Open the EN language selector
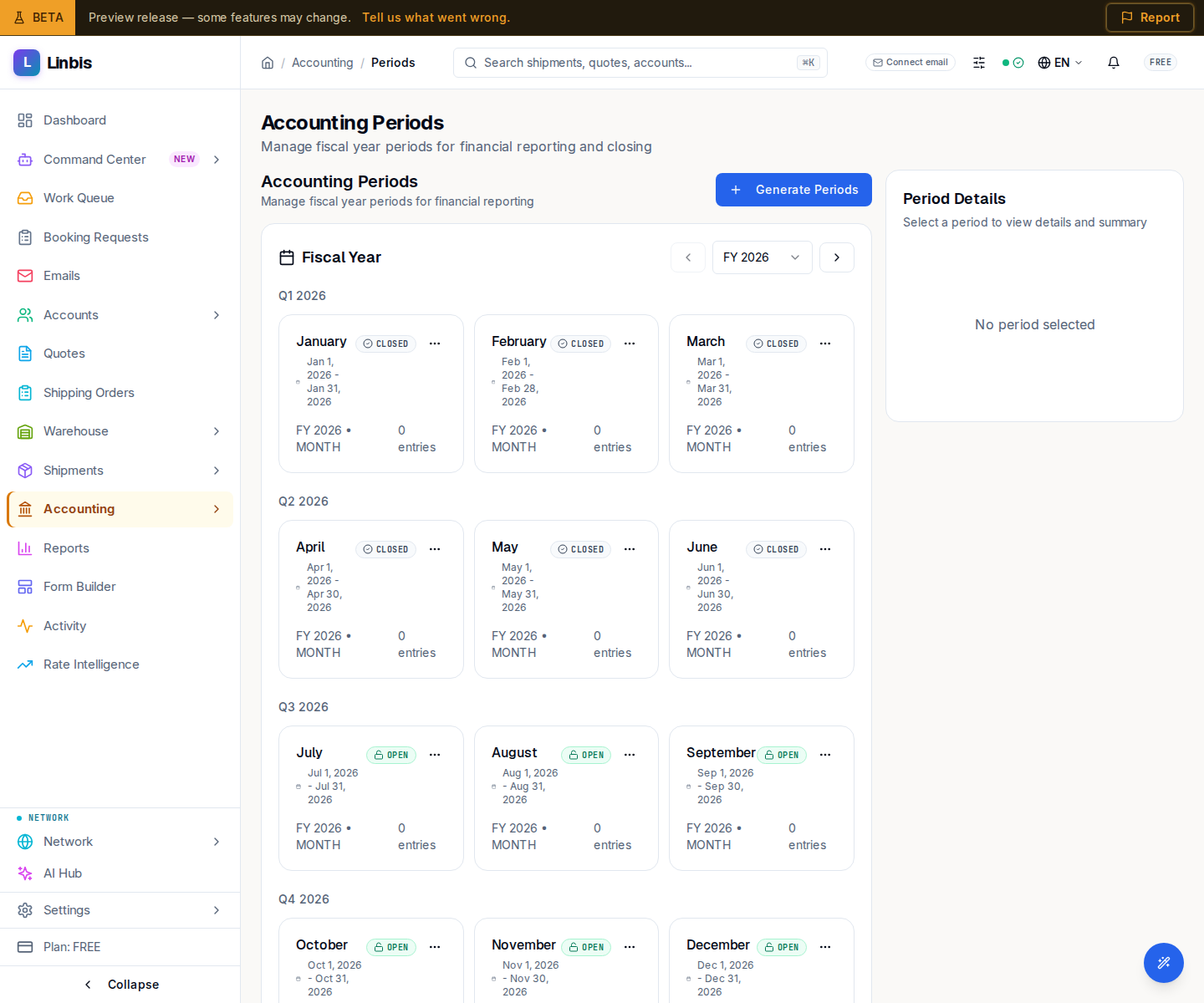The height and width of the screenshot is (1003, 1204). [1060, 63]
